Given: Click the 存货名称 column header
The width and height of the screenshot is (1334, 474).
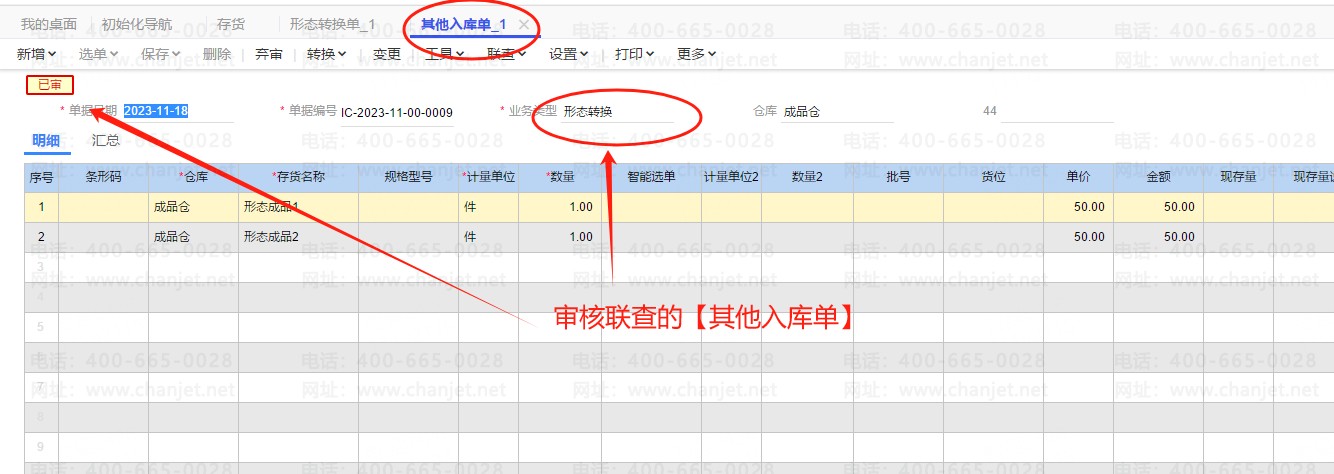Looking at the screenshot, I should click(298, 177).
